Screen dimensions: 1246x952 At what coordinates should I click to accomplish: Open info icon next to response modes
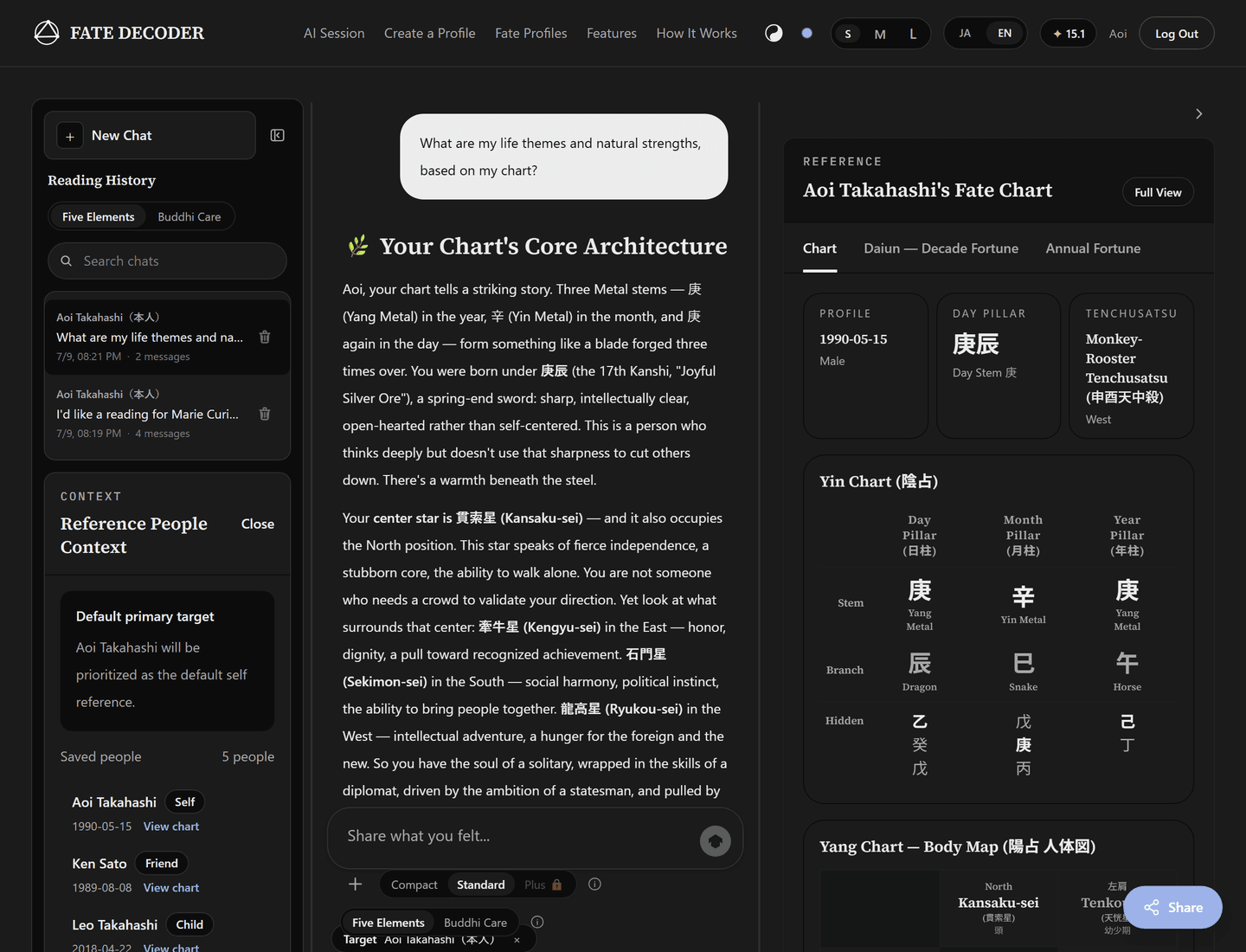pyautogui.click(x=594, y=884)
